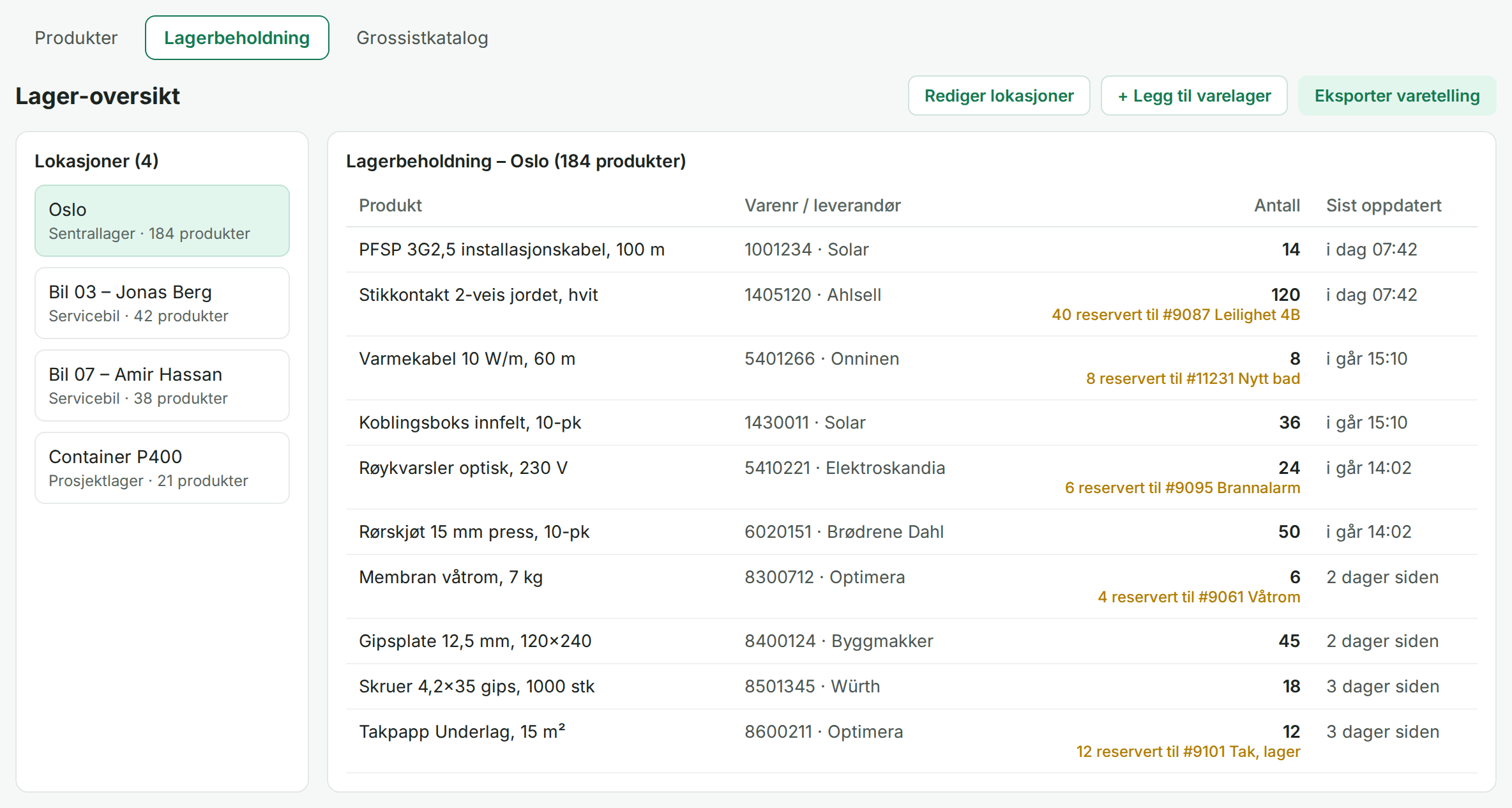This screenshot has width=1512, height=808.
Task: Click the Produkt column header
Action: pos(390,205)
